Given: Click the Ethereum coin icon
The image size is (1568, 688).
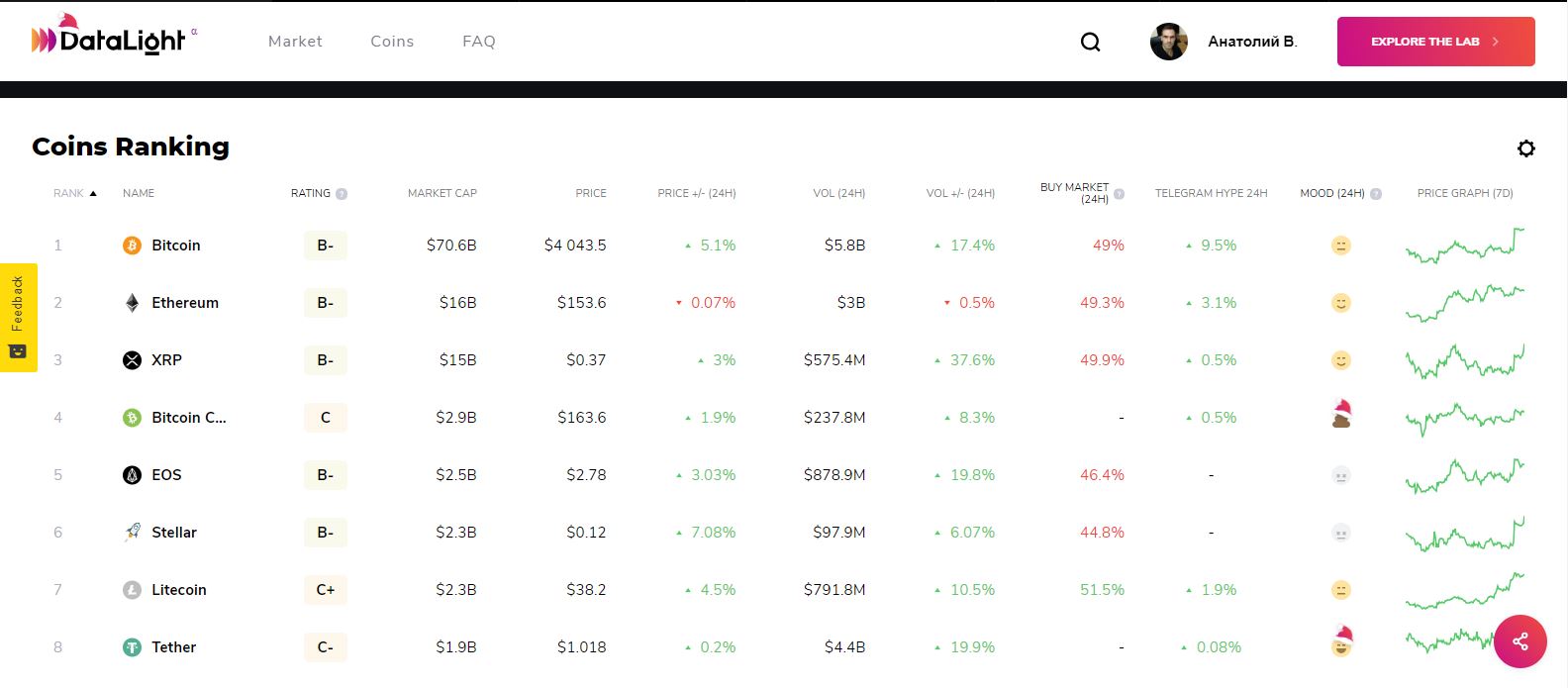Looking at the screenshot, I should coord(132,303).
